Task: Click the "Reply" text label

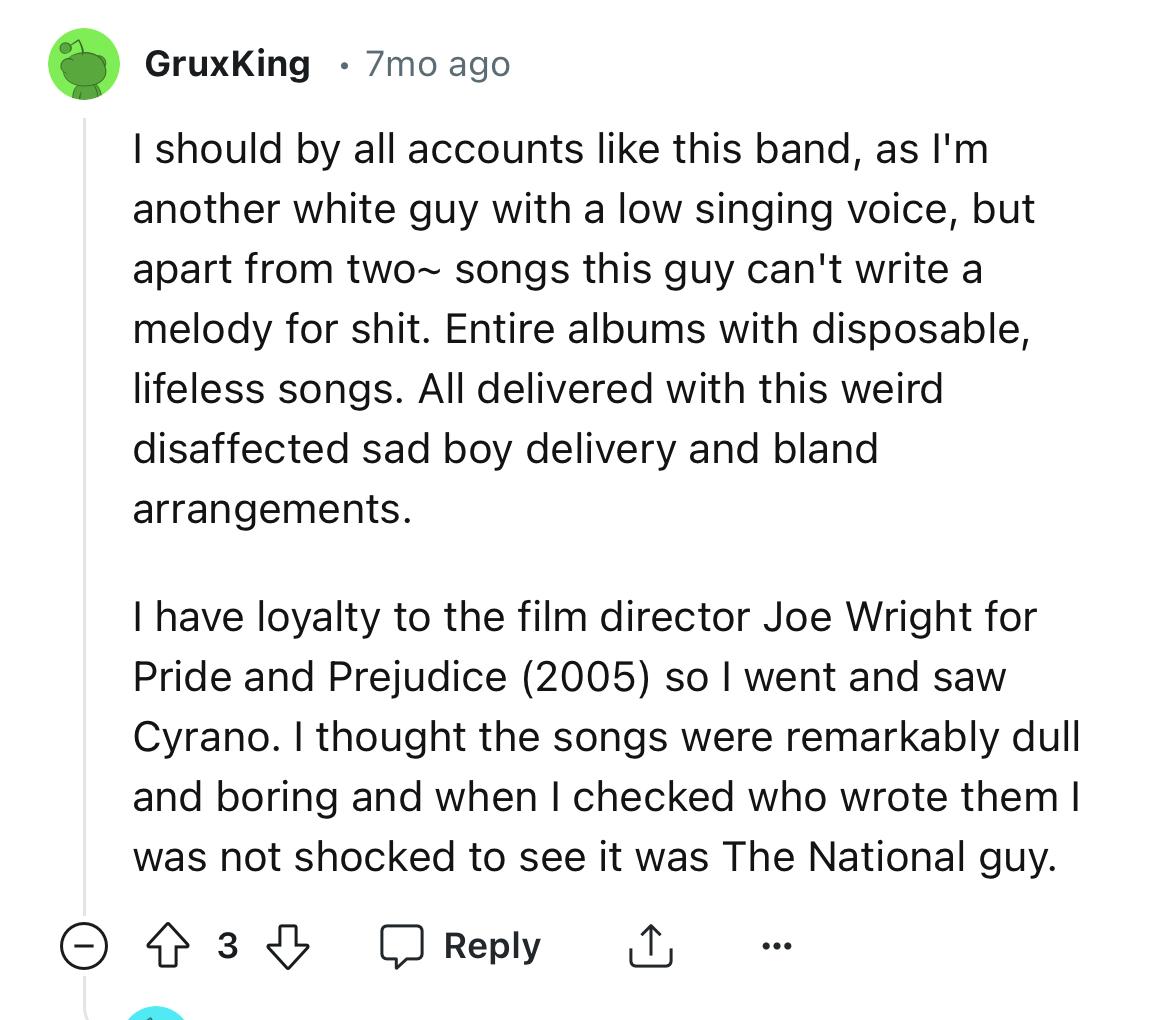Action: point(492,946)
